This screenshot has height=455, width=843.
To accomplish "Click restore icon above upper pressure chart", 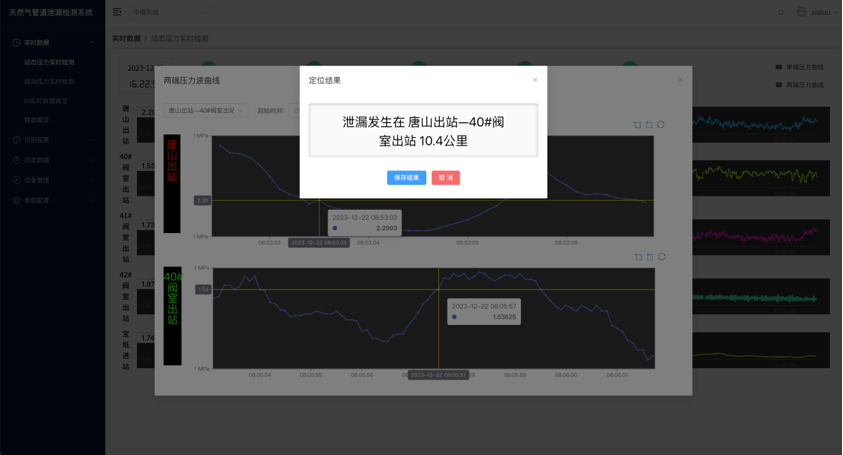I will click(661, 125).
